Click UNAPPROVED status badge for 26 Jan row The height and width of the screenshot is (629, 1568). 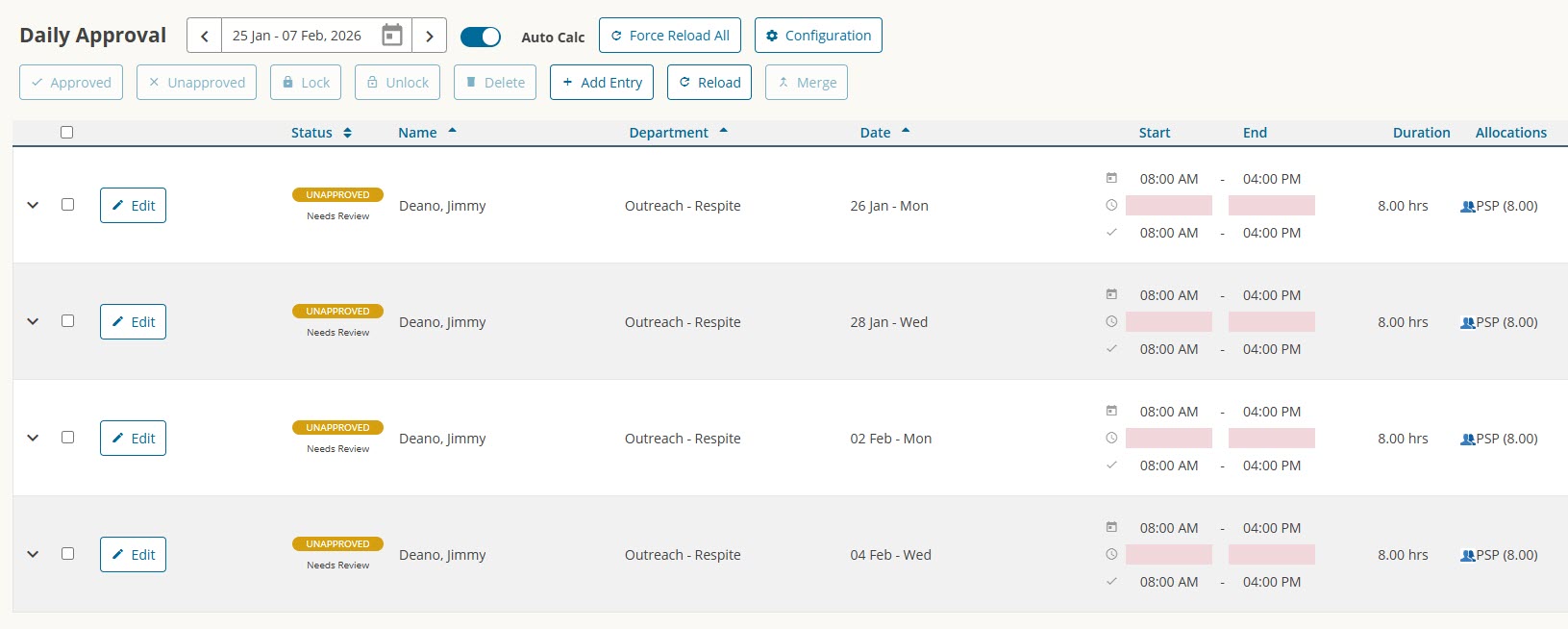(337, 195)
